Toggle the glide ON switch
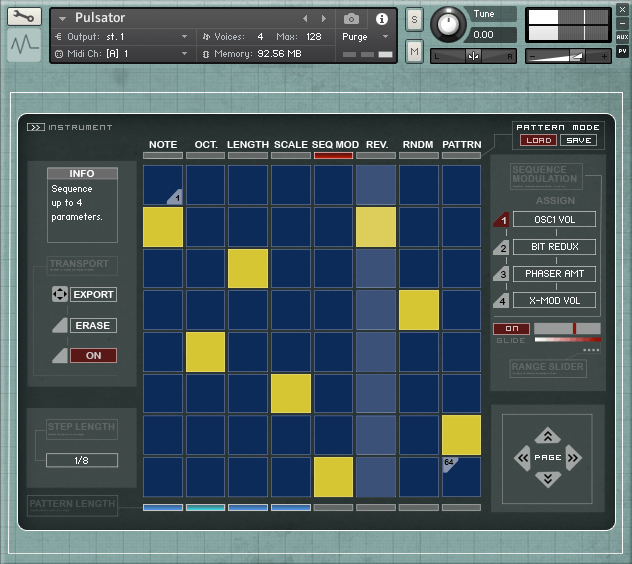Image resolution: width=632 pixels, height=564 pixels. pyautogui.click(x=511, y=328)
